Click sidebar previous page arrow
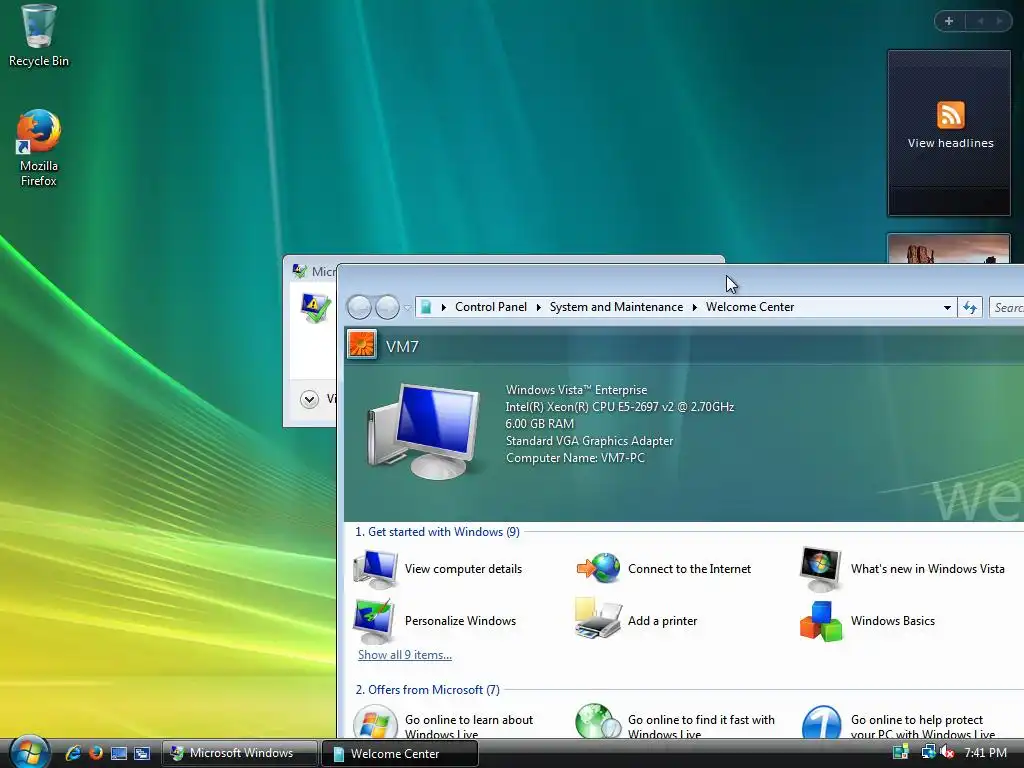The width and height of the screenshot is (1024, 768). point(980,21)
